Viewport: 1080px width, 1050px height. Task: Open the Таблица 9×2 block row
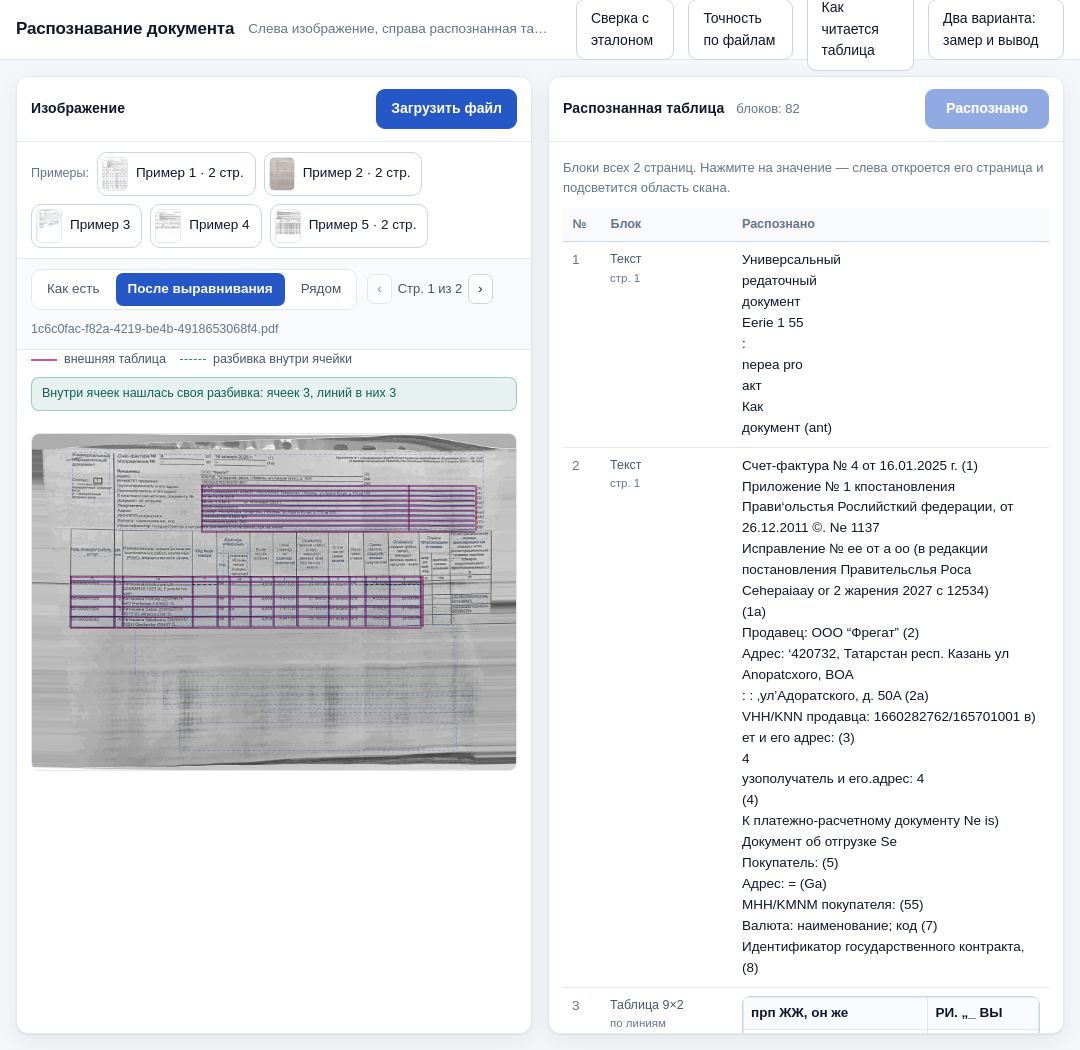806,1013
